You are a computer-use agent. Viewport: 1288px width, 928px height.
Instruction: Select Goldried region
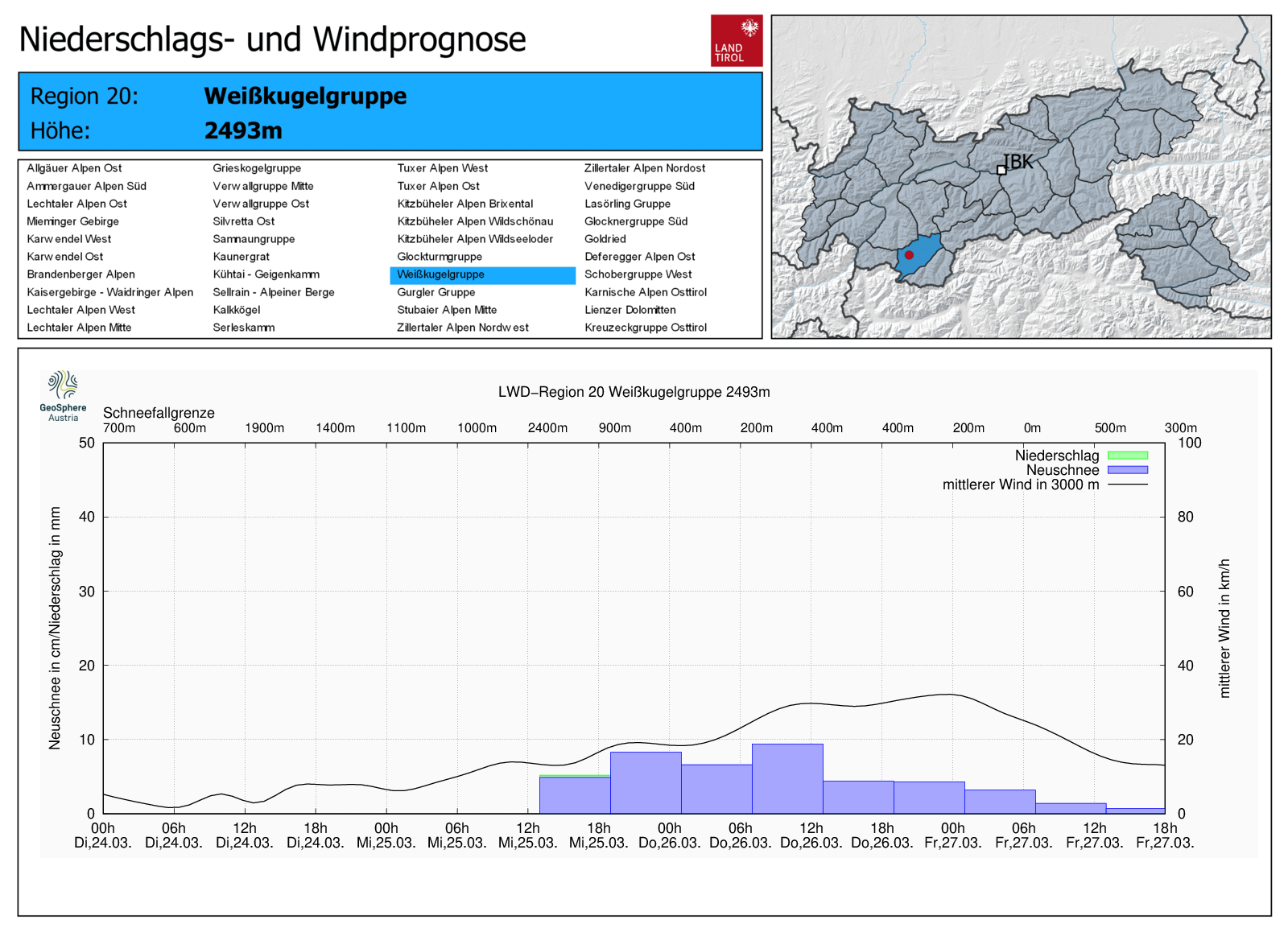point(605,239)
